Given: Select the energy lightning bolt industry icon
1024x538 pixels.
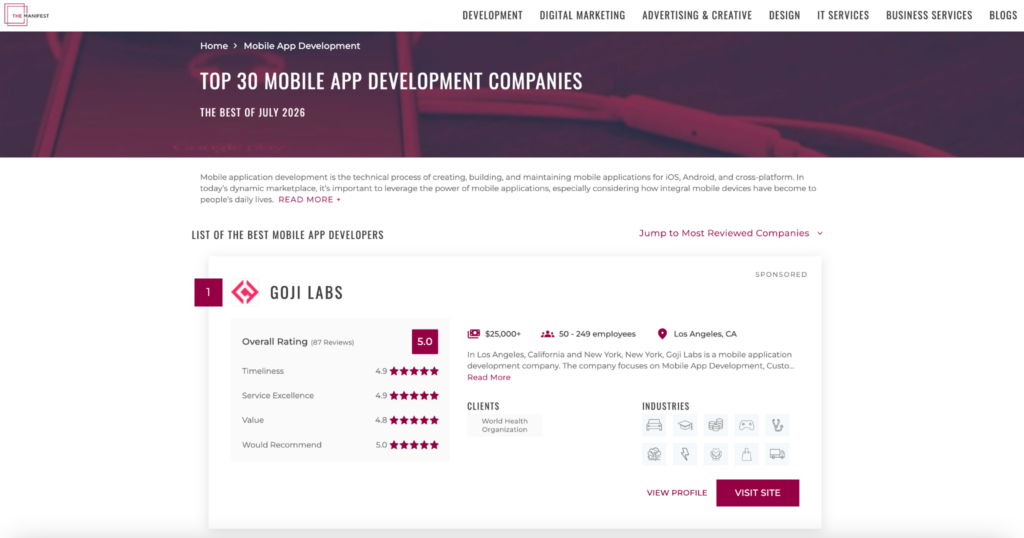Looking at the screenshot, I should coord(684,454).
